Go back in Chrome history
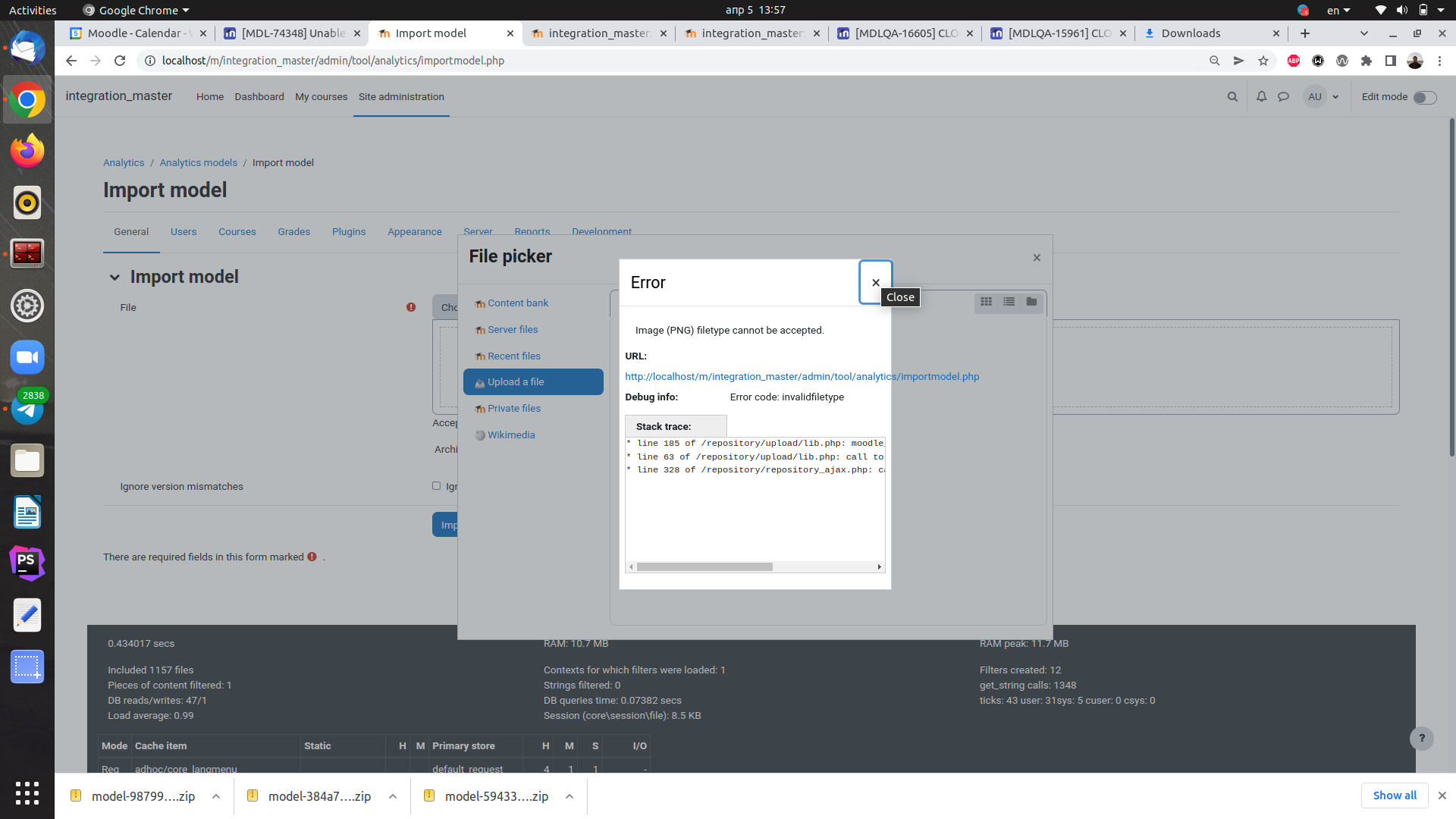1456x819 pixels. point(71,61)
